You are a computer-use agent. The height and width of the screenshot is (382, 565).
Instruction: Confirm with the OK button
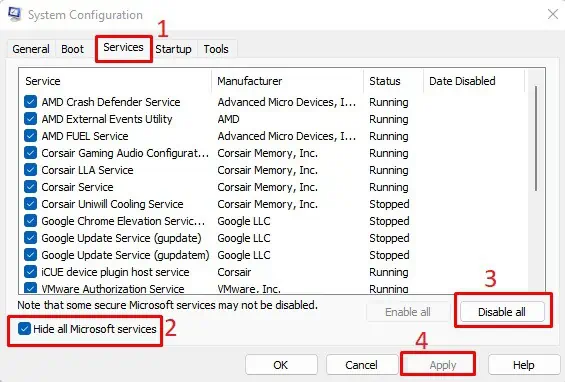pyautogui.click(x=281, y=365)
